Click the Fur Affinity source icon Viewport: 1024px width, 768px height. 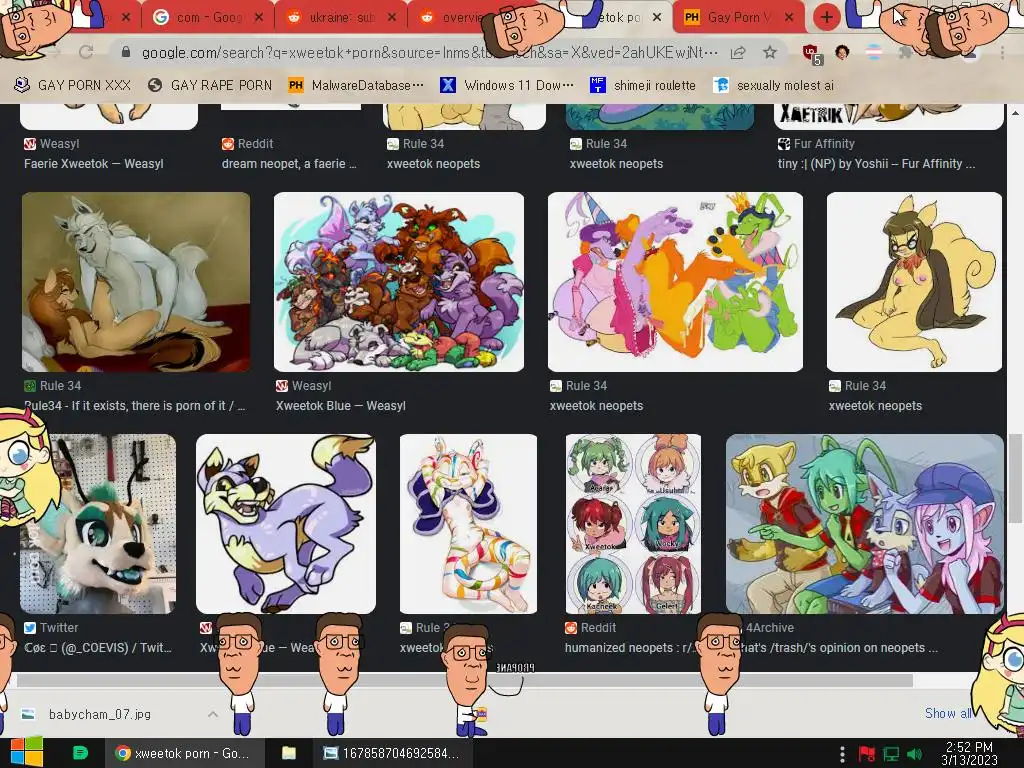click(784, 144)
